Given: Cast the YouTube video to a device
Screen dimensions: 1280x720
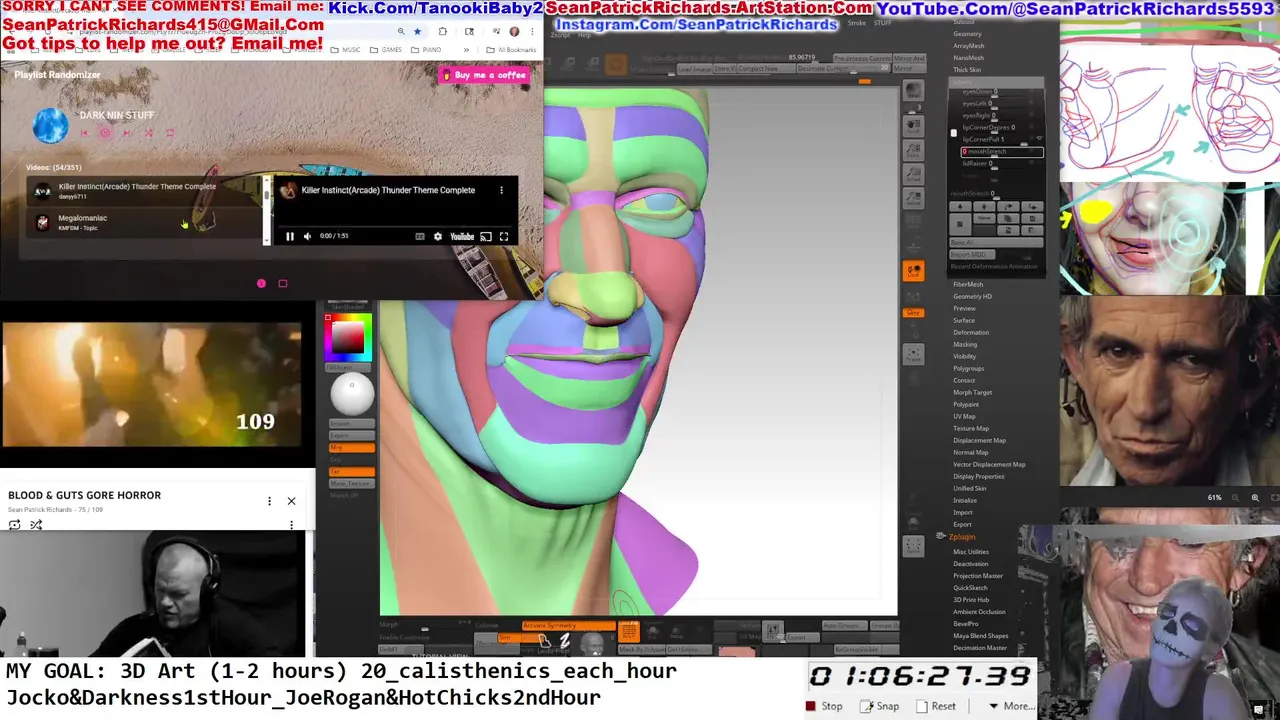Looking at the screenshot, I should 486,237.
